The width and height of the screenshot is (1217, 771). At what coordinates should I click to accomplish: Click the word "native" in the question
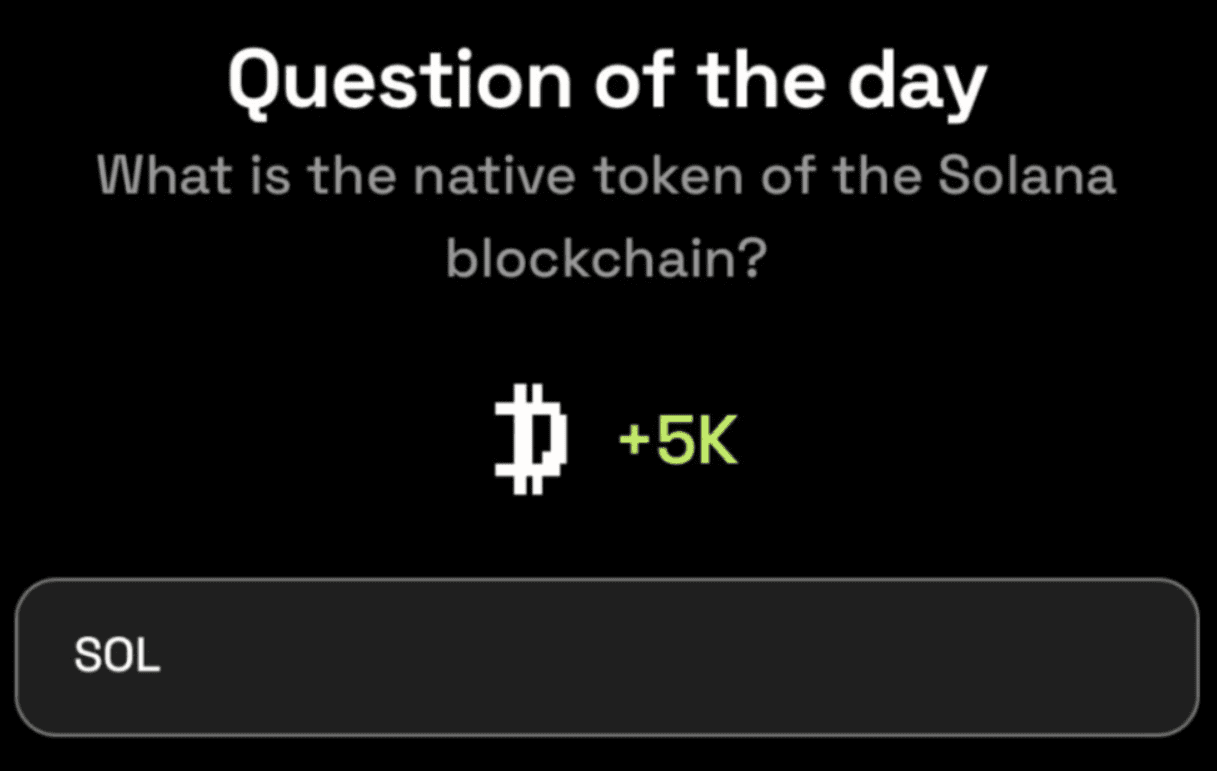pyautogui.click(x=494, y=178)
